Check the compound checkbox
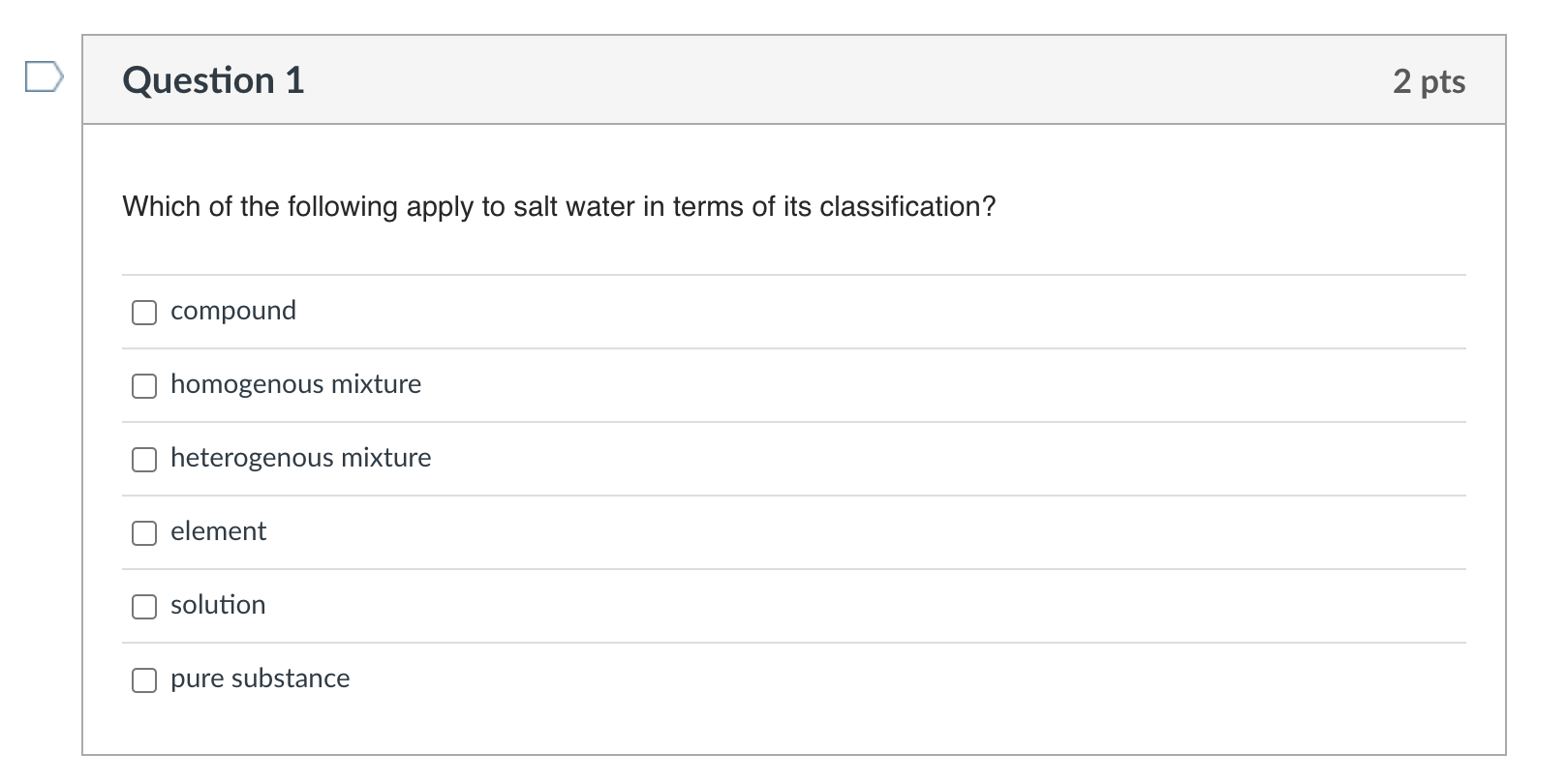This screenshot has height=784, width=1567. pos(143,313)
